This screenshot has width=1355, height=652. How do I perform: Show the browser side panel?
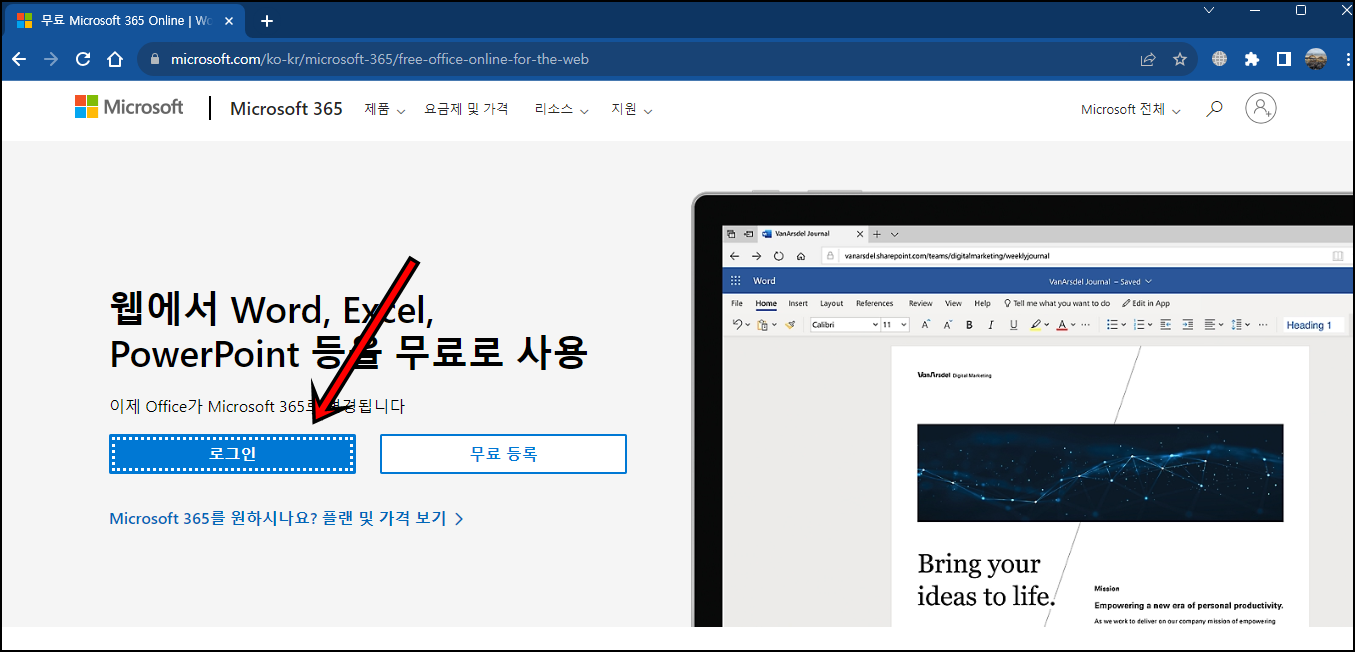1283,59
